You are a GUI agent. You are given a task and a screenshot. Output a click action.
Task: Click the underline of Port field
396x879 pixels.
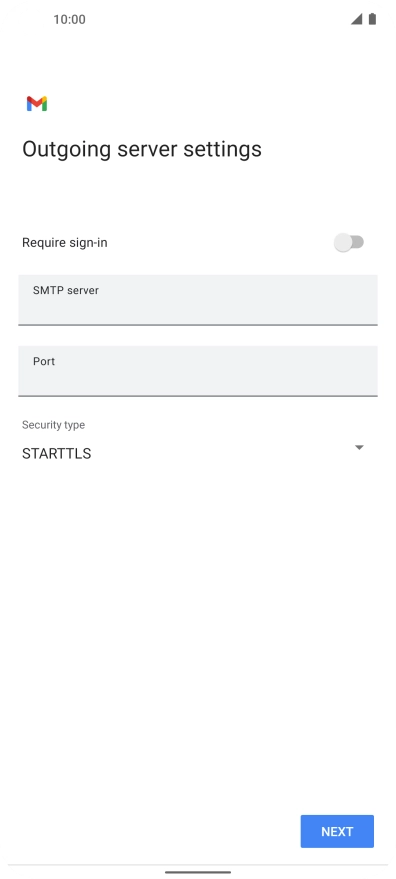[x=198, y=395]
